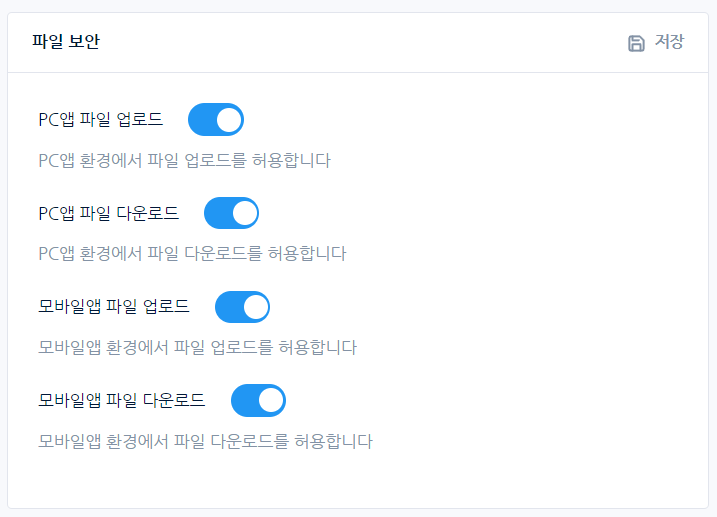Click white knob of 모바일앱 파일 업로드 switch
The width and height of the screenshot is (717, 517).
(x=255, y=307)
